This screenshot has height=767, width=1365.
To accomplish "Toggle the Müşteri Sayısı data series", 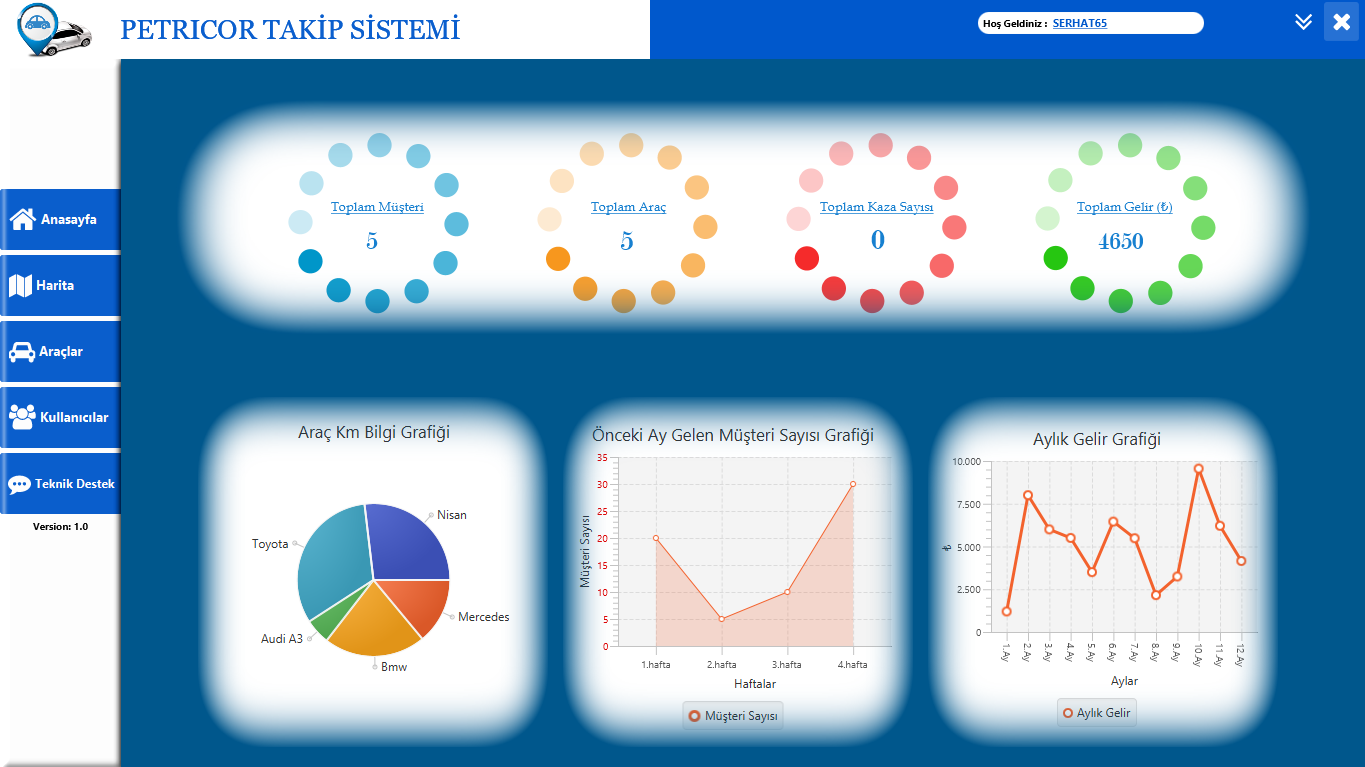I will [732, 714].
